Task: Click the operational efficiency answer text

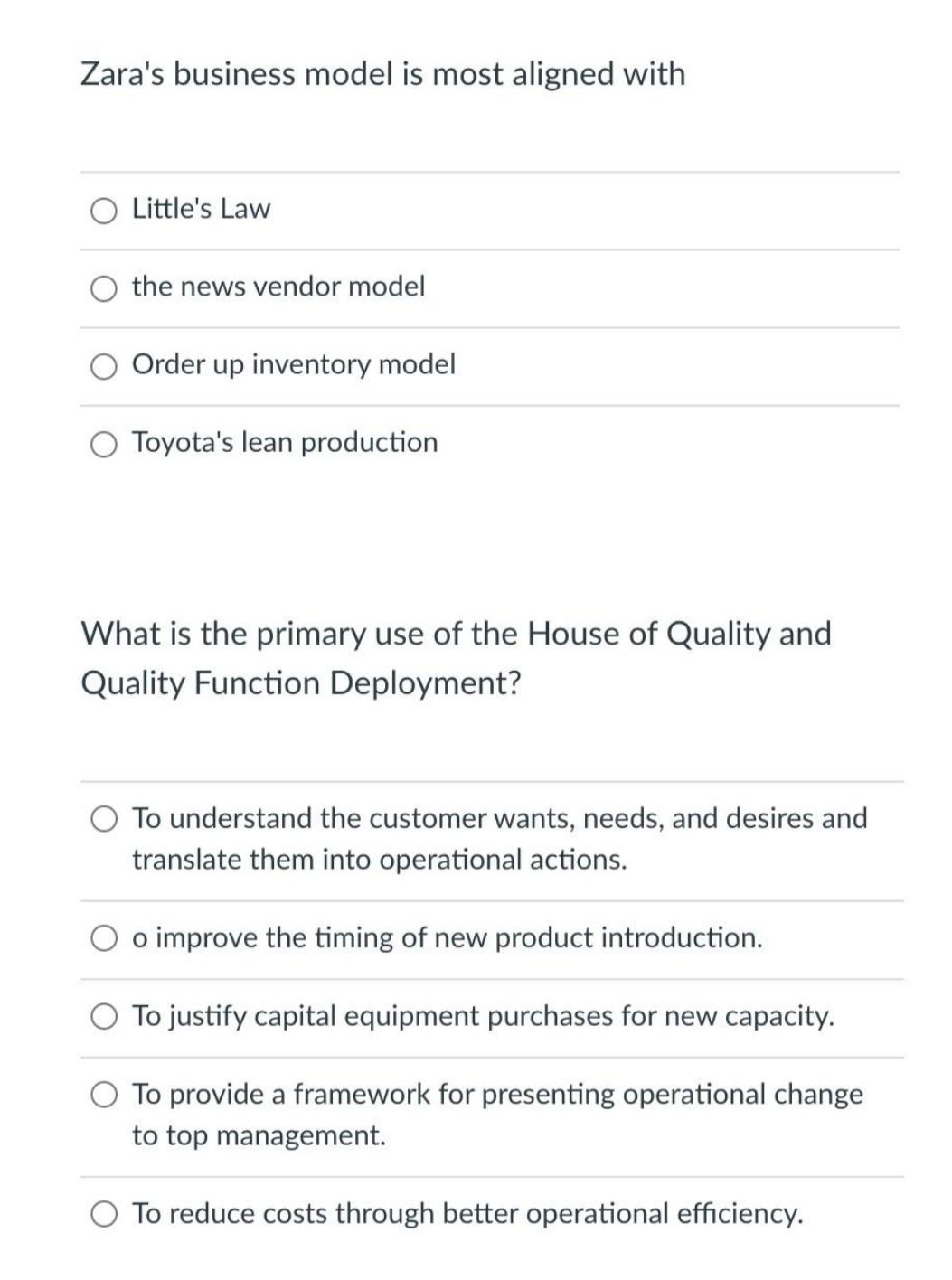Action: click(x=468, y=1214)
